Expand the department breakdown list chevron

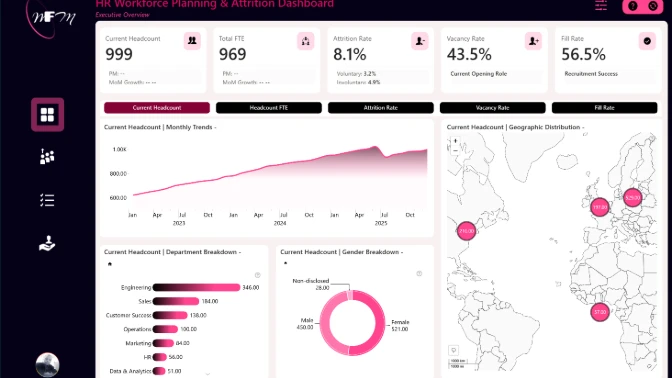coord(207,374)
